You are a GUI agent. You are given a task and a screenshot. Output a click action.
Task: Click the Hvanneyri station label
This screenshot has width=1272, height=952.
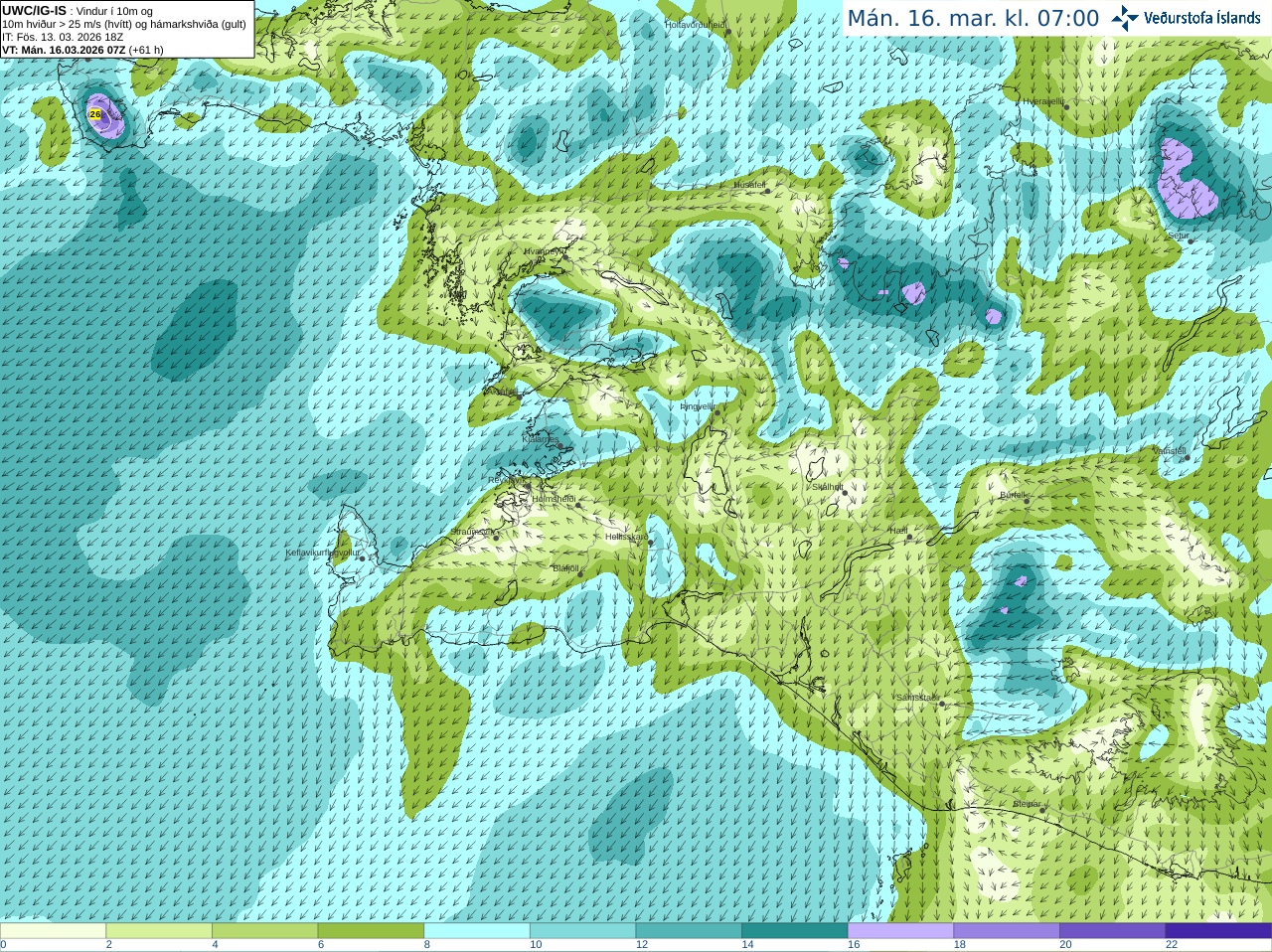(546, 251)
